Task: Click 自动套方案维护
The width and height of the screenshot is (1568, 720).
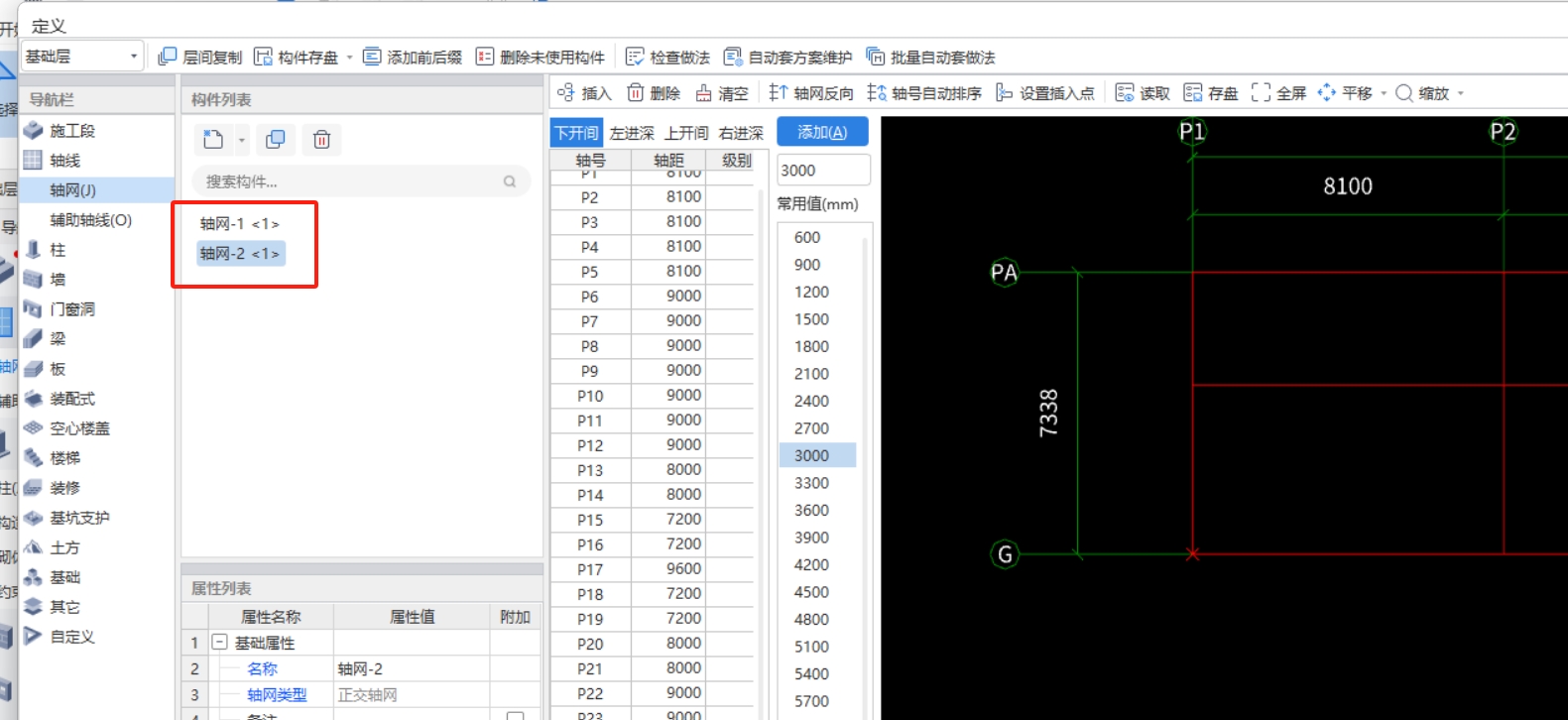Action: pos(788,58)
